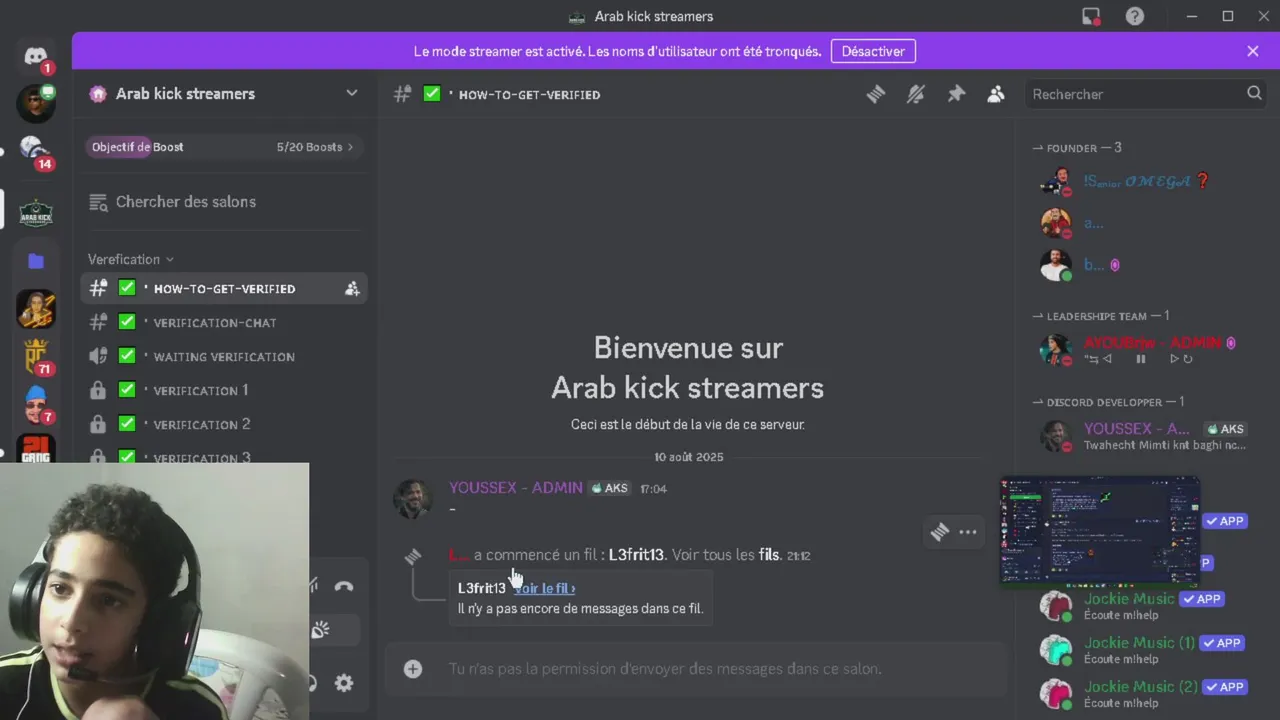Open the server with 7 notifications badge
1280x720 pixels.
point(36,405)
